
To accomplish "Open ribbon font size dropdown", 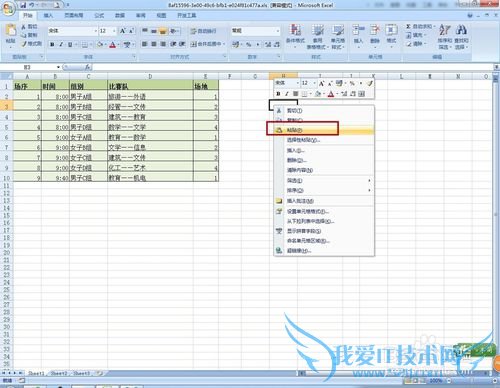I will point(114,31).
